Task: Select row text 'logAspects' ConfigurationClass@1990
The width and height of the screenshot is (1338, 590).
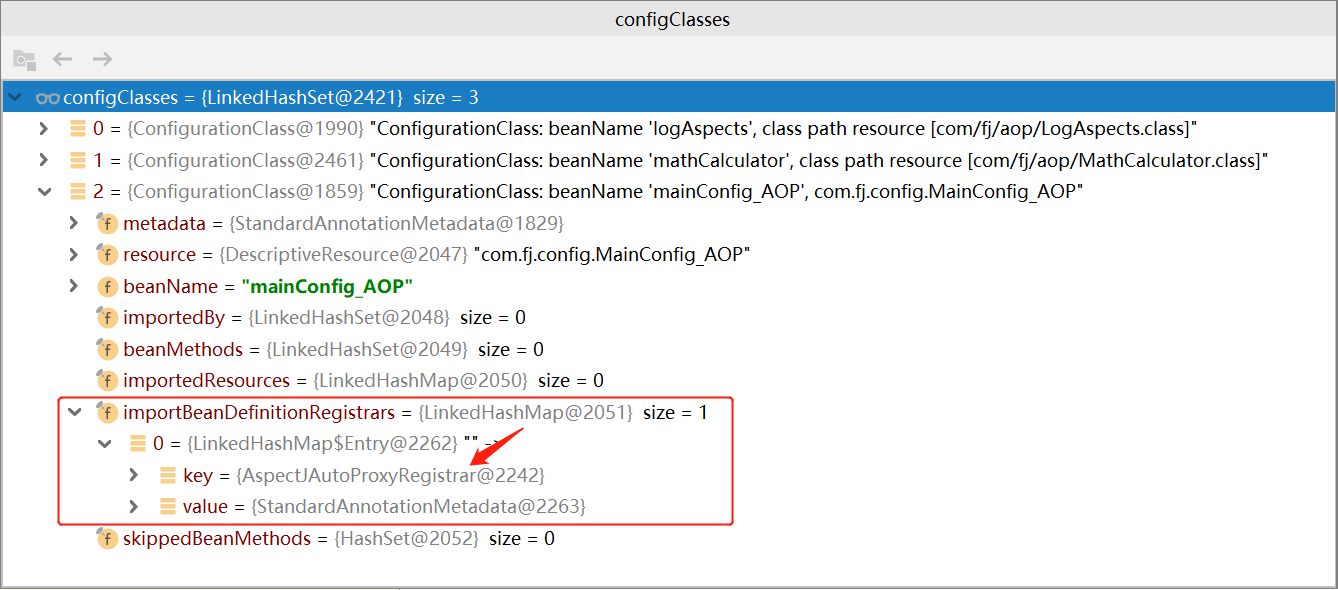Action: (645, 128)
